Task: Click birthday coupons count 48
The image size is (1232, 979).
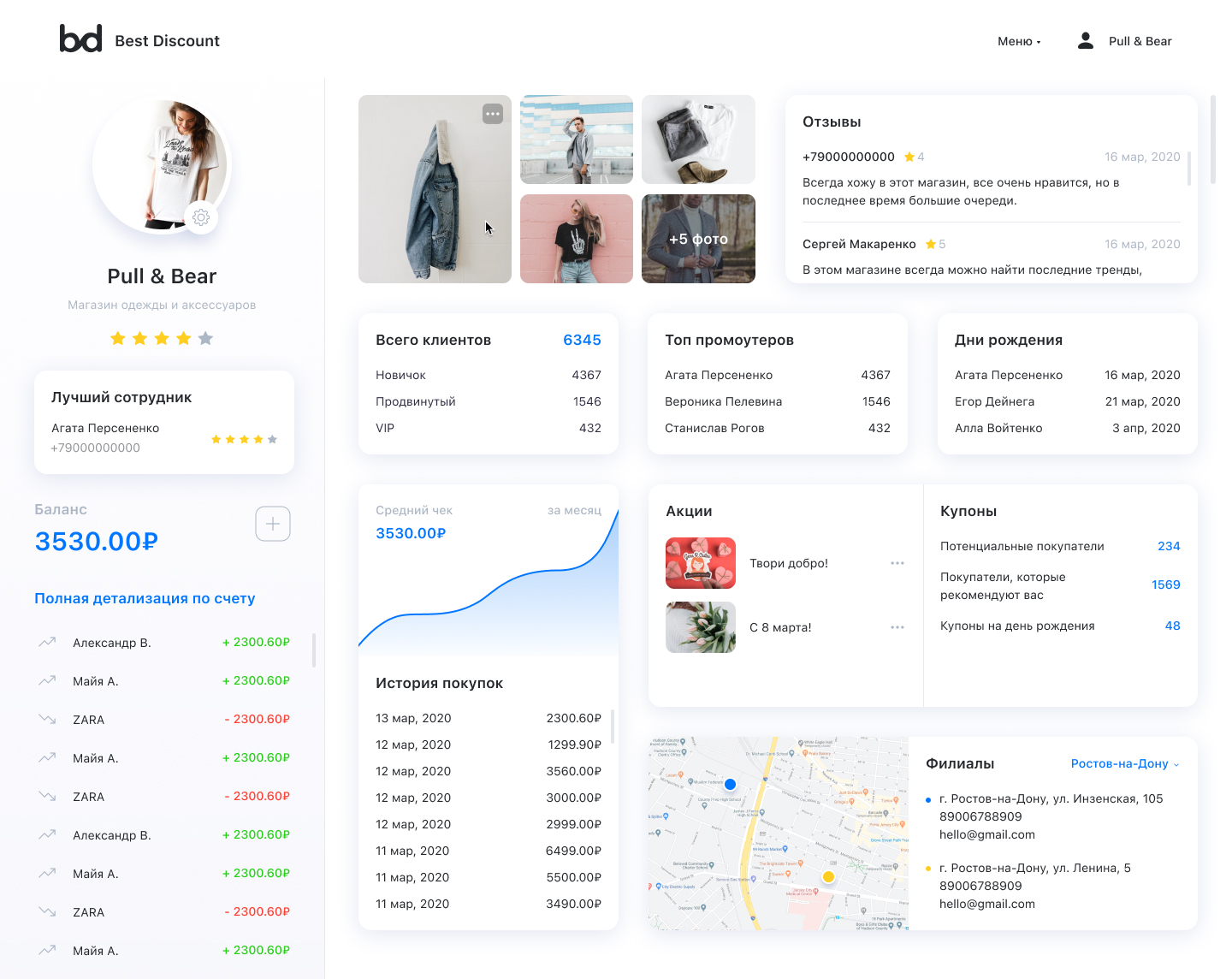Action: (x=1172, y=626)
